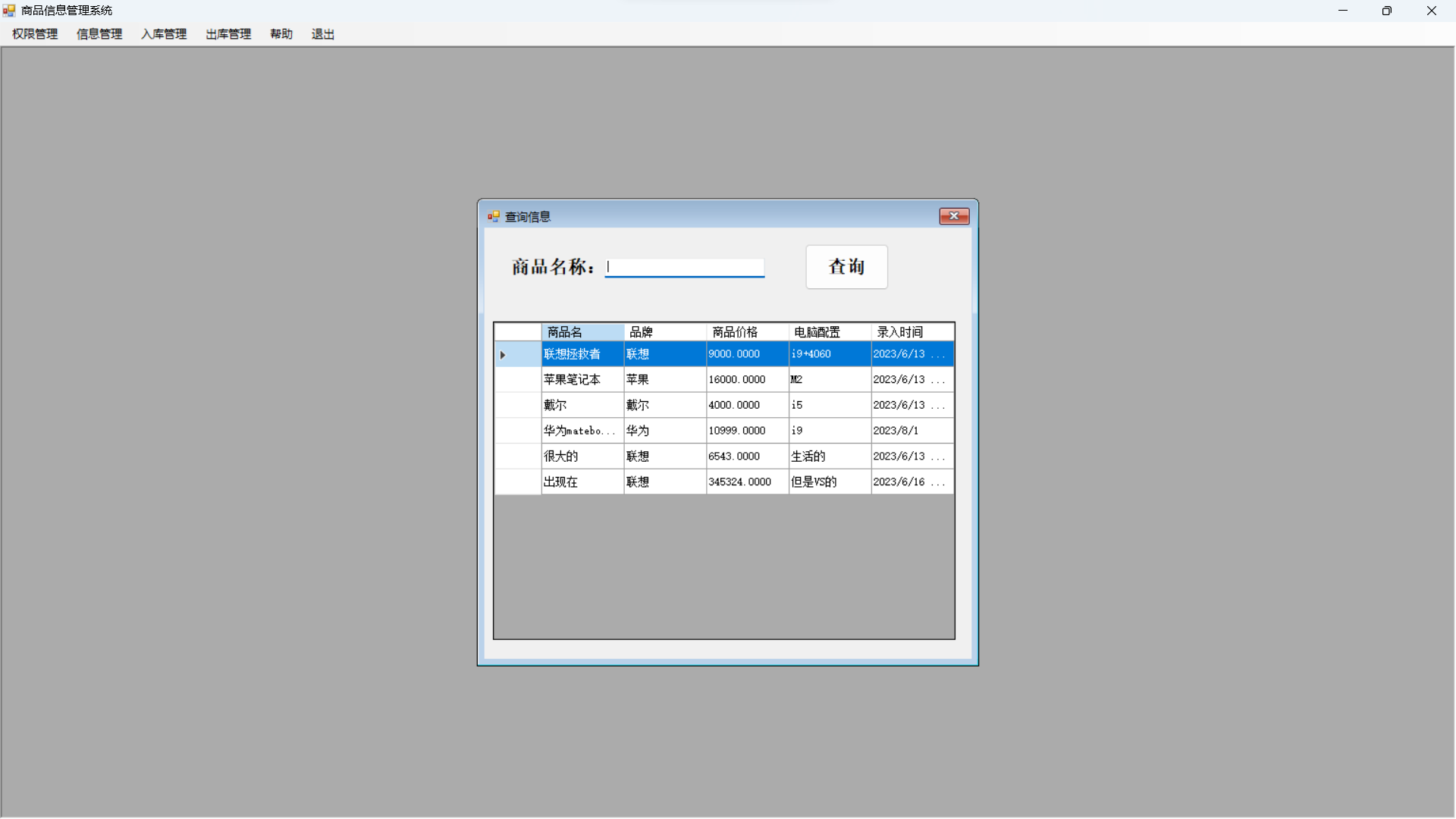Sort by the 电脑配置 column header

coord(830,332)
